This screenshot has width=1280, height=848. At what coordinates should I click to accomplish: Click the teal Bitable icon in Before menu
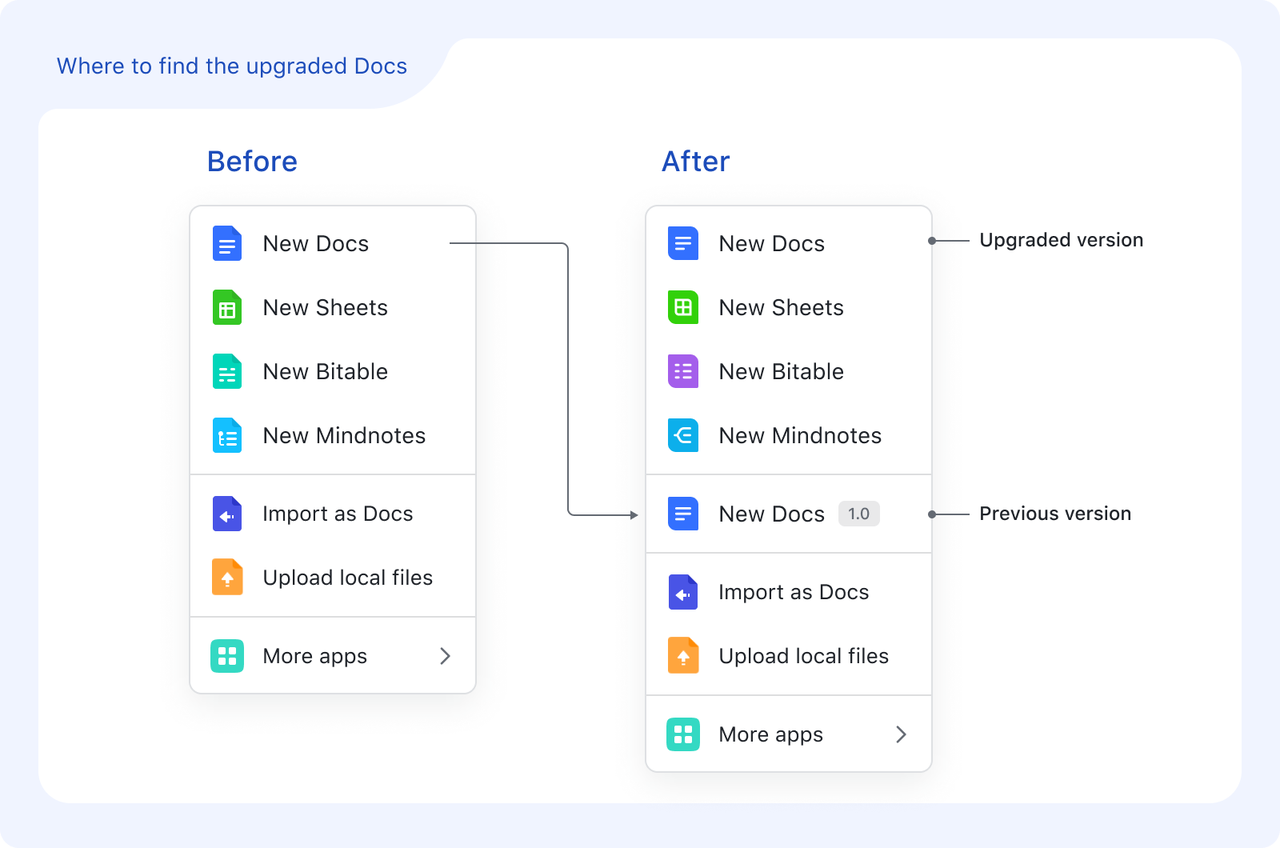pyautogui.click(x=227, y=372)
